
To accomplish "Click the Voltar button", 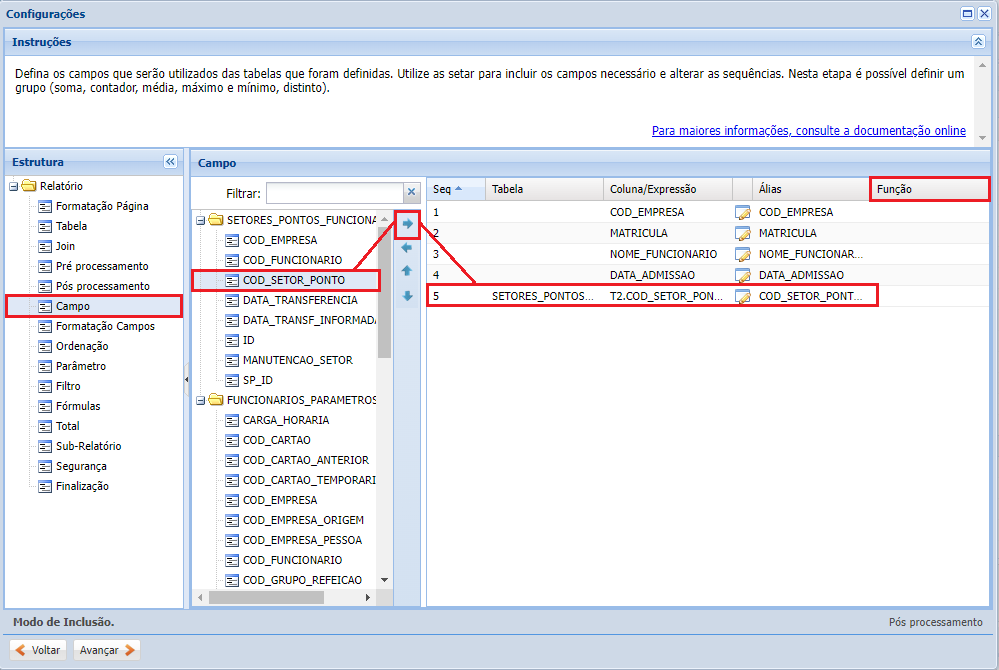I will pos(38,650).
